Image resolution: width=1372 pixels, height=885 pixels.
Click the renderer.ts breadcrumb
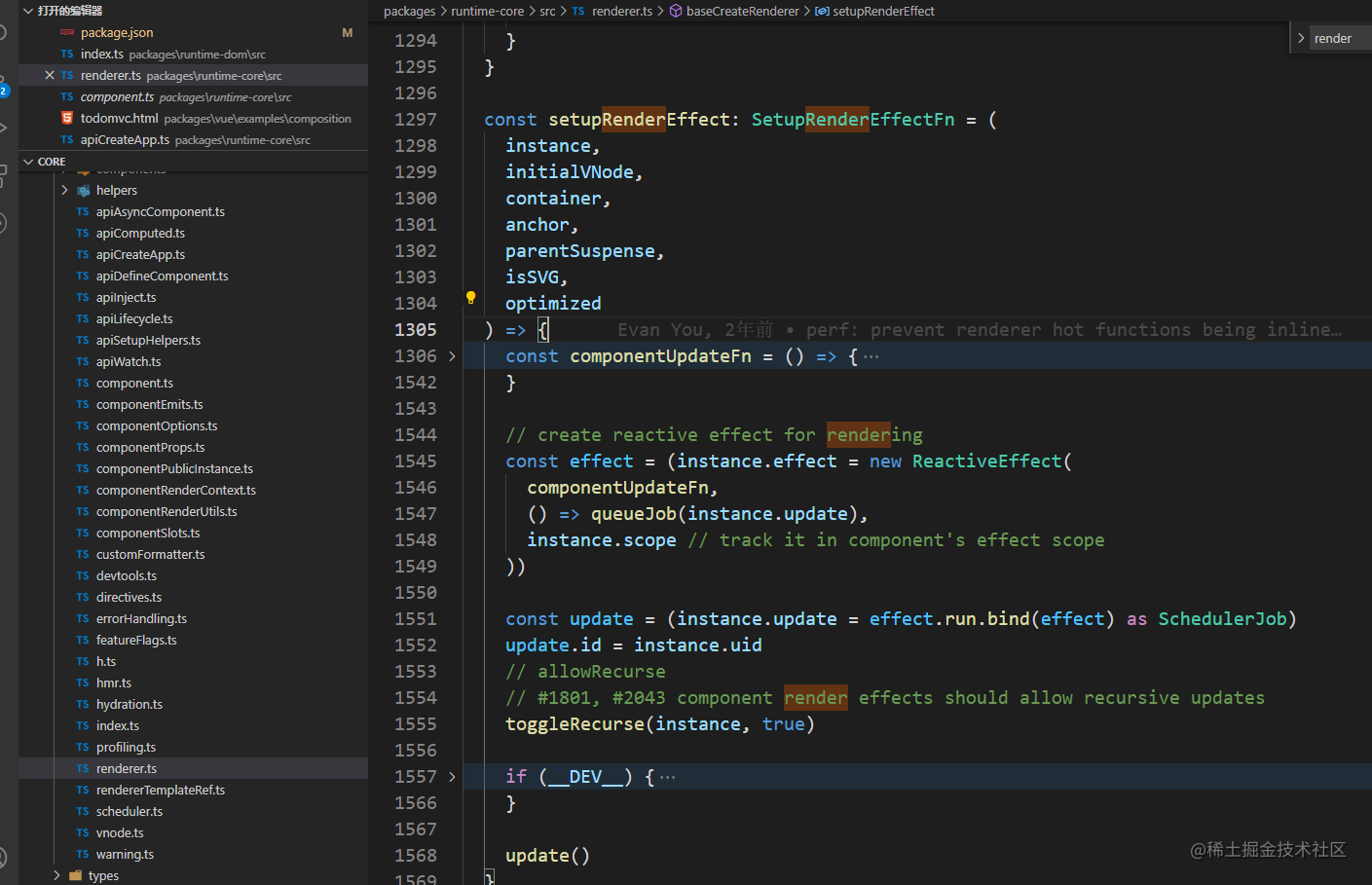point(622,12)
